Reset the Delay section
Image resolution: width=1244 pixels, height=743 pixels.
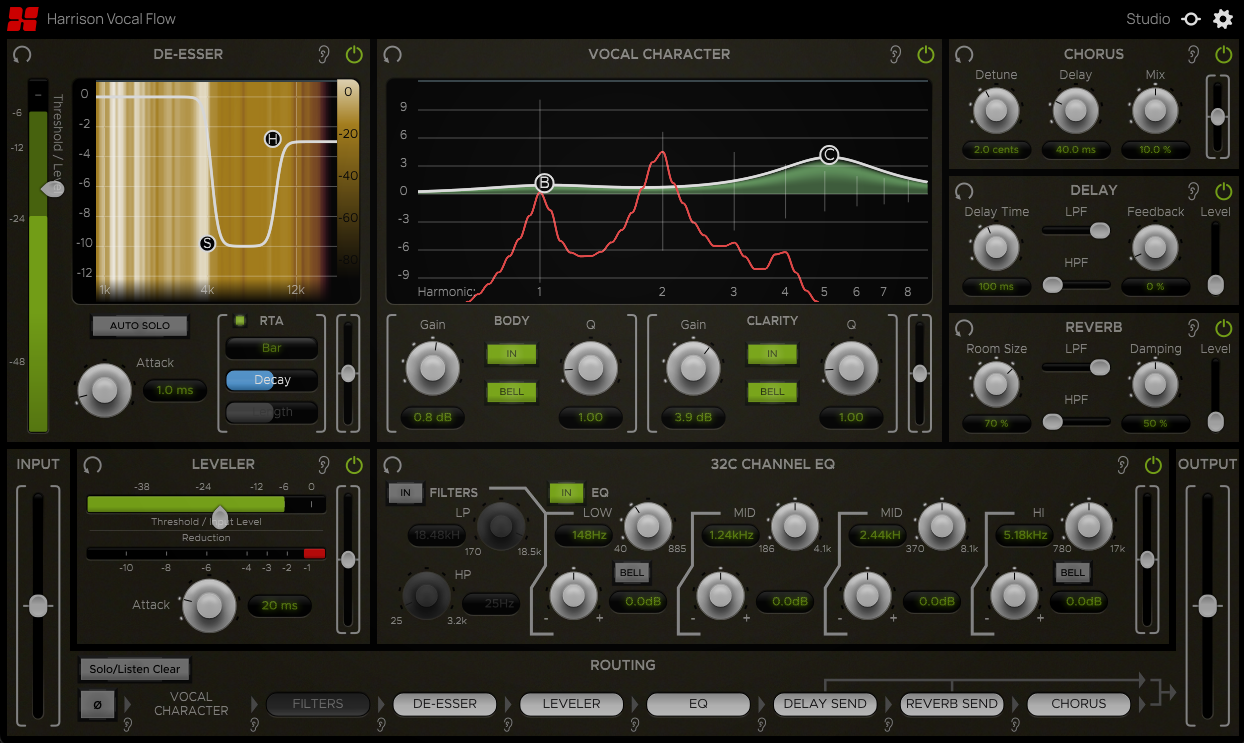[x=964, y=191]
